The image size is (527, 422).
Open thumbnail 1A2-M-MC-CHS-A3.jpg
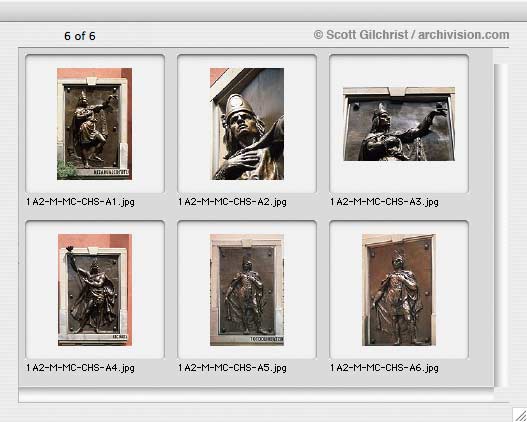399,124
